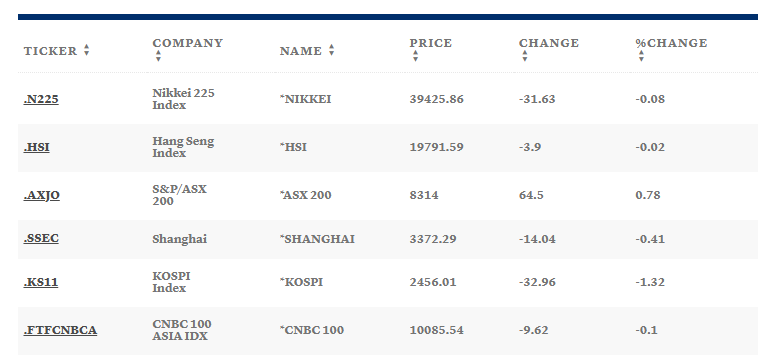Click the COMPANY column header text
This screenshot has width=773, height=363.
point(187,43)
